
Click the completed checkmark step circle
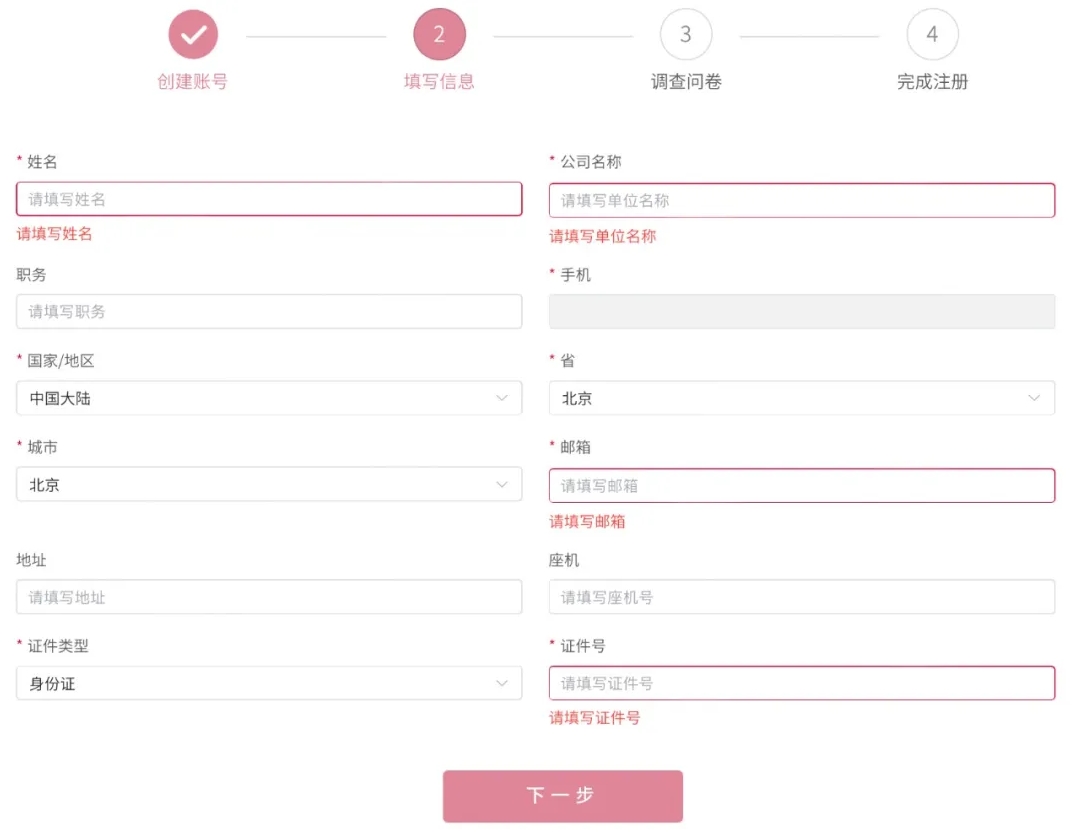(x=193, y=35)
